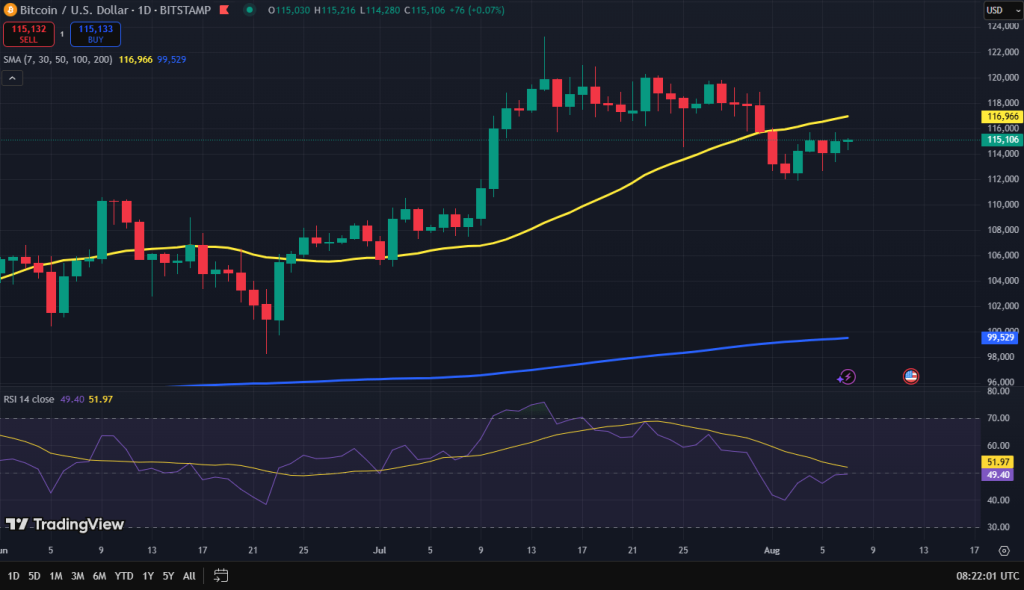Switch to the 6M time range
1024x590 pixels.
tap(99, 576)
